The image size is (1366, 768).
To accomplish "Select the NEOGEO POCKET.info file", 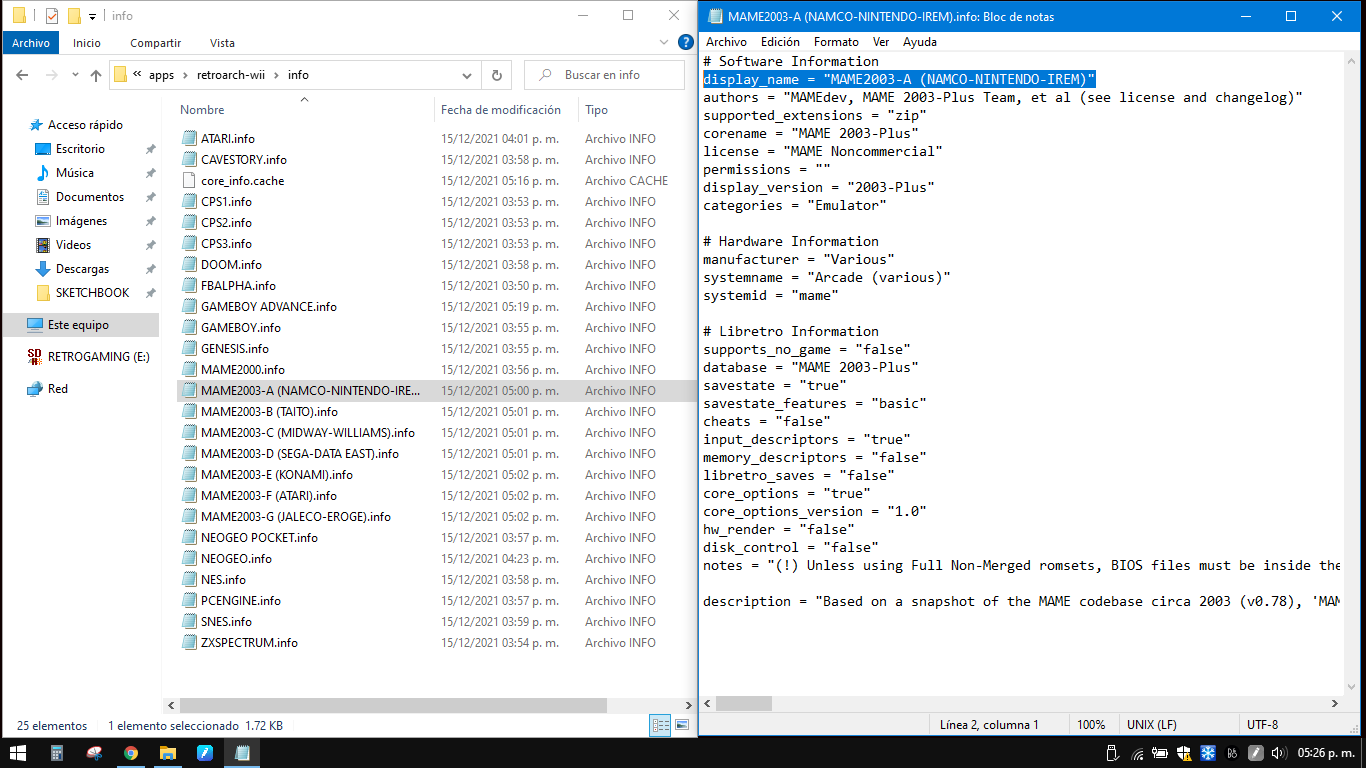I will click(259, 538).
